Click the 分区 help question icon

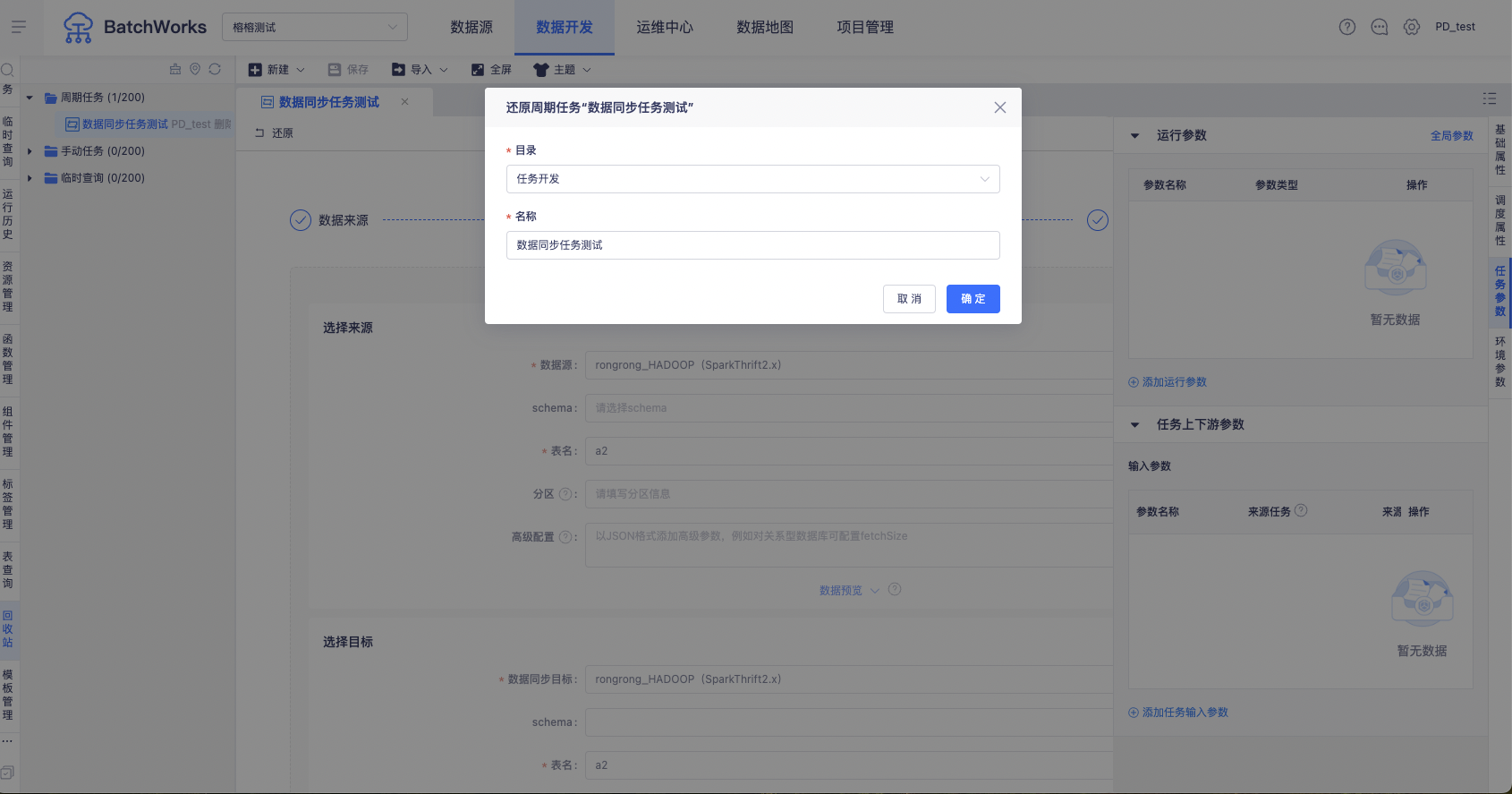(x=565, y=494)
